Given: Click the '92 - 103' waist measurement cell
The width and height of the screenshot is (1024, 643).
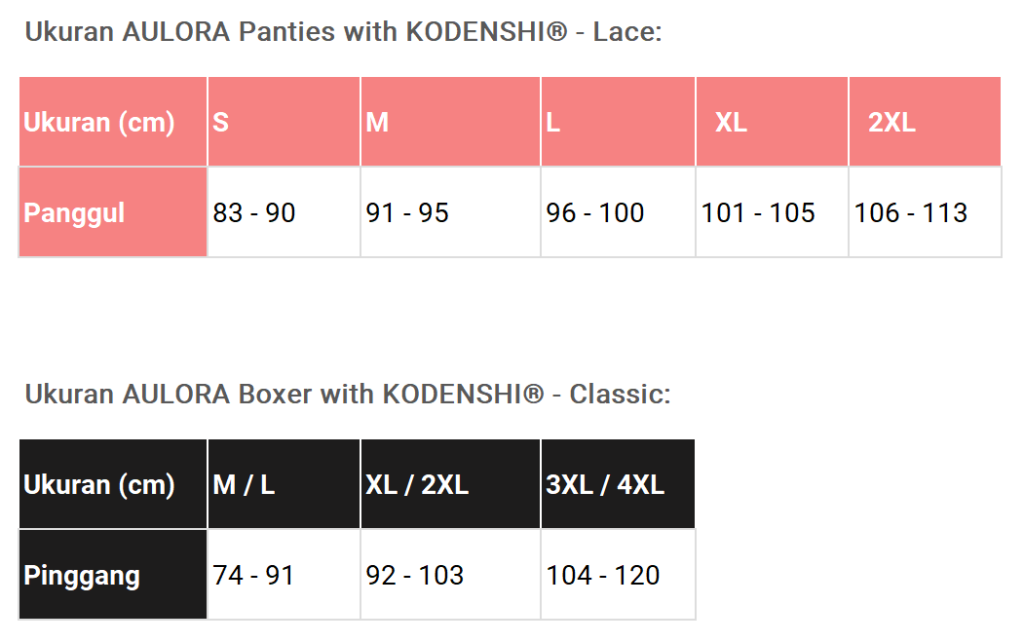Looking at the screenshot, I should [x=450, y=575].
